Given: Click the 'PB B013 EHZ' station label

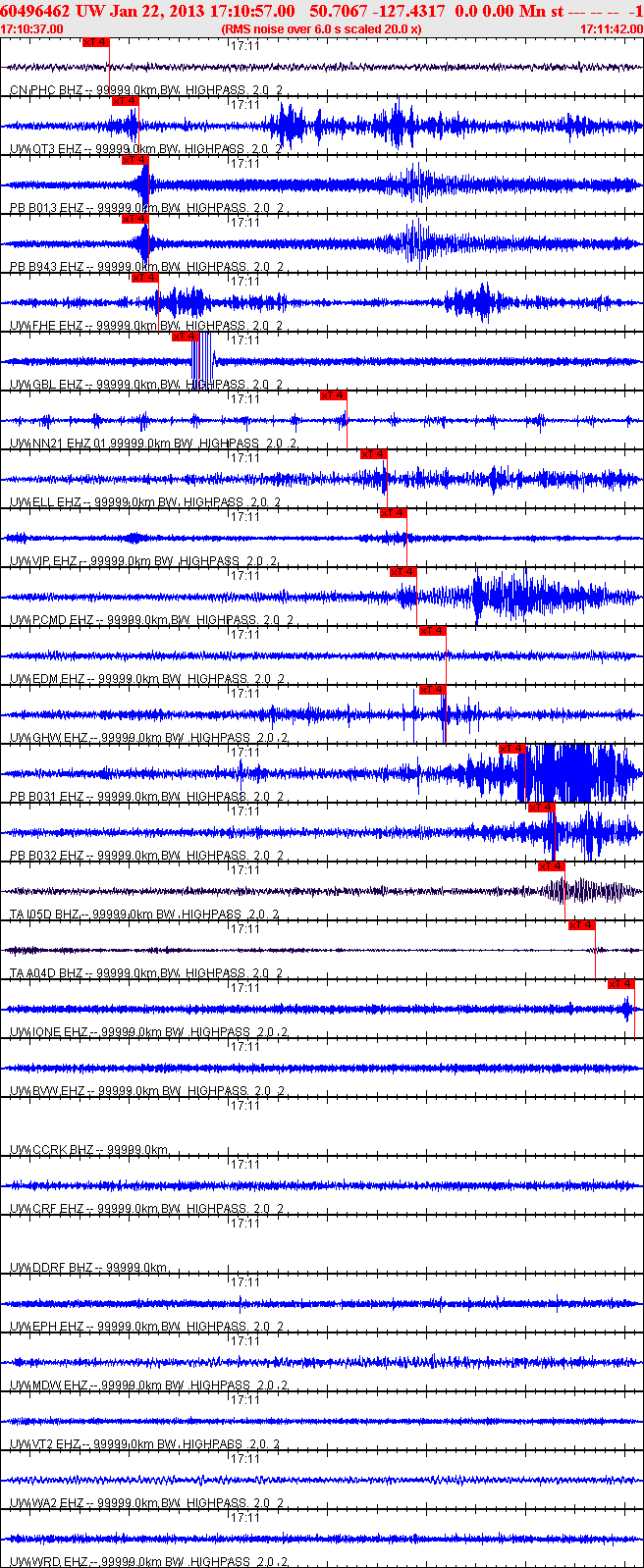Looking at the screenshot, I should point(47,208).
